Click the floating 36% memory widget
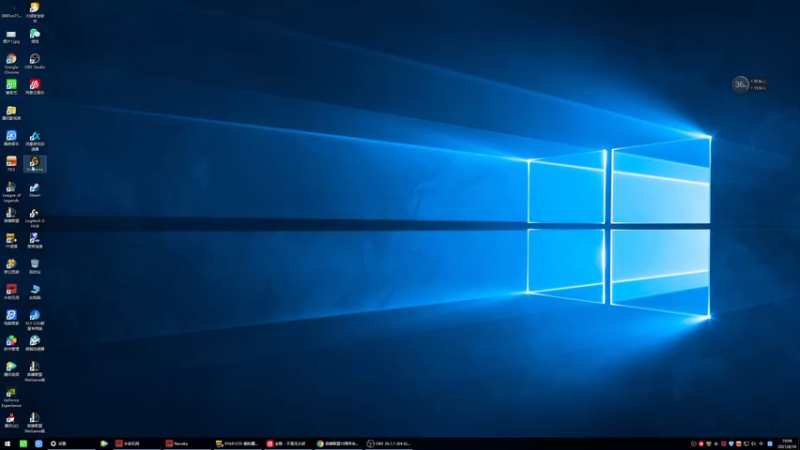 (749, 85)
